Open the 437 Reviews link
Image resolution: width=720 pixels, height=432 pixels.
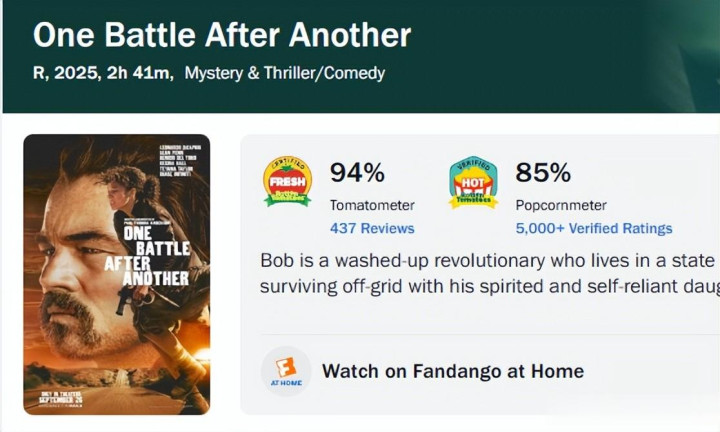(372, 228)
